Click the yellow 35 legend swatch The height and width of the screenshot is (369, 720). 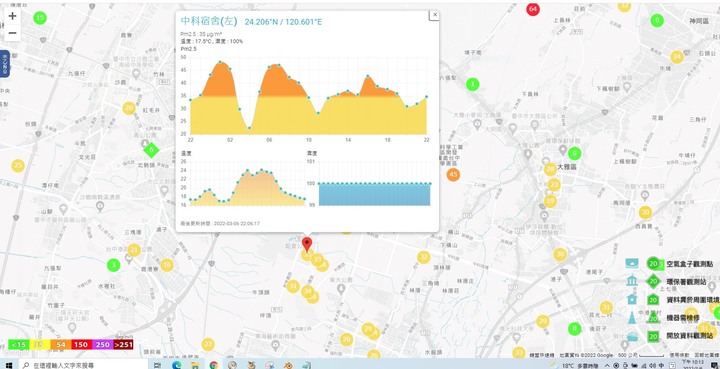click(x=40, y=345)
